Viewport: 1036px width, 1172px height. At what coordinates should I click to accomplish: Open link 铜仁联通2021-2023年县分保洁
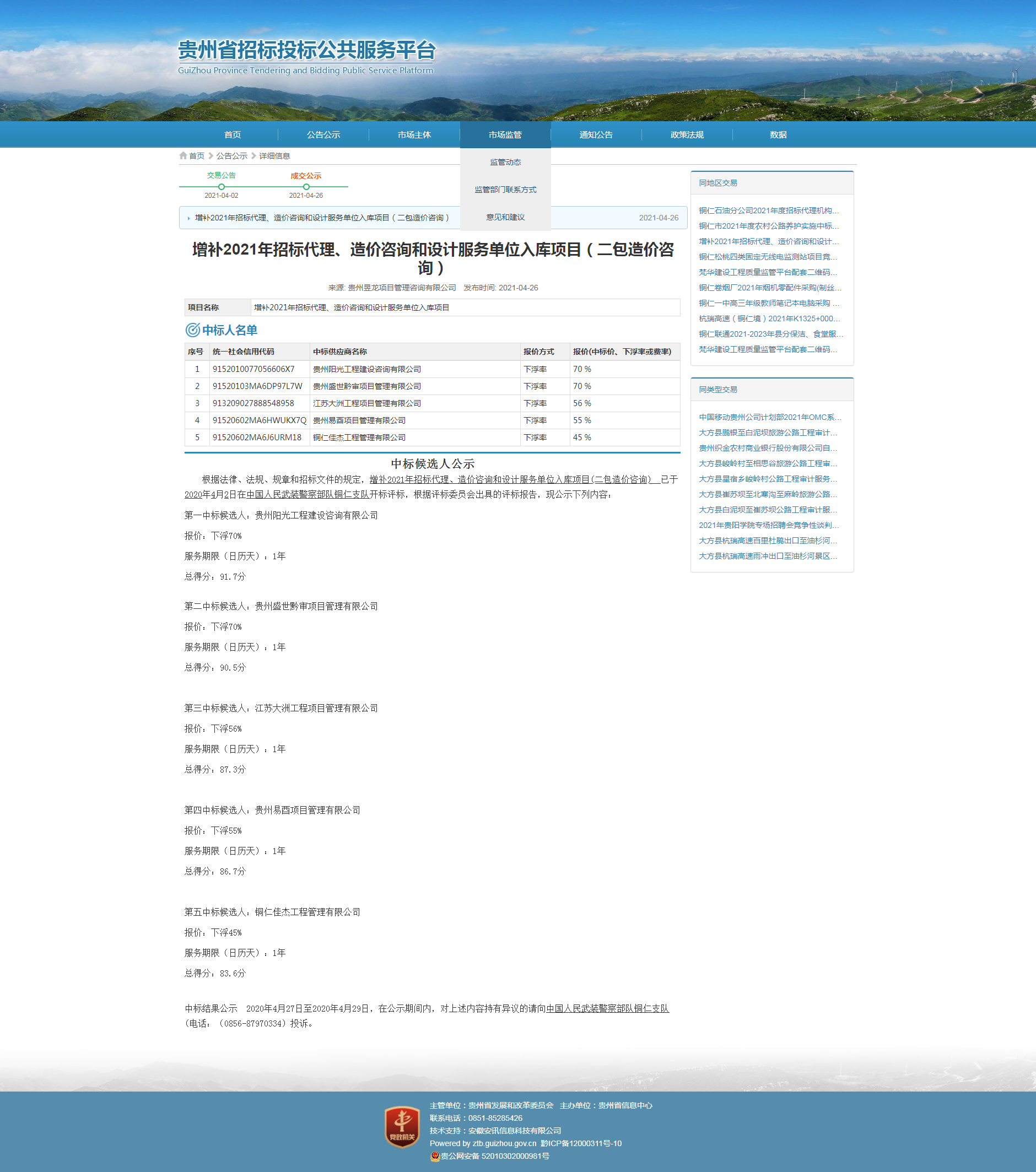(x=770, y=334)
